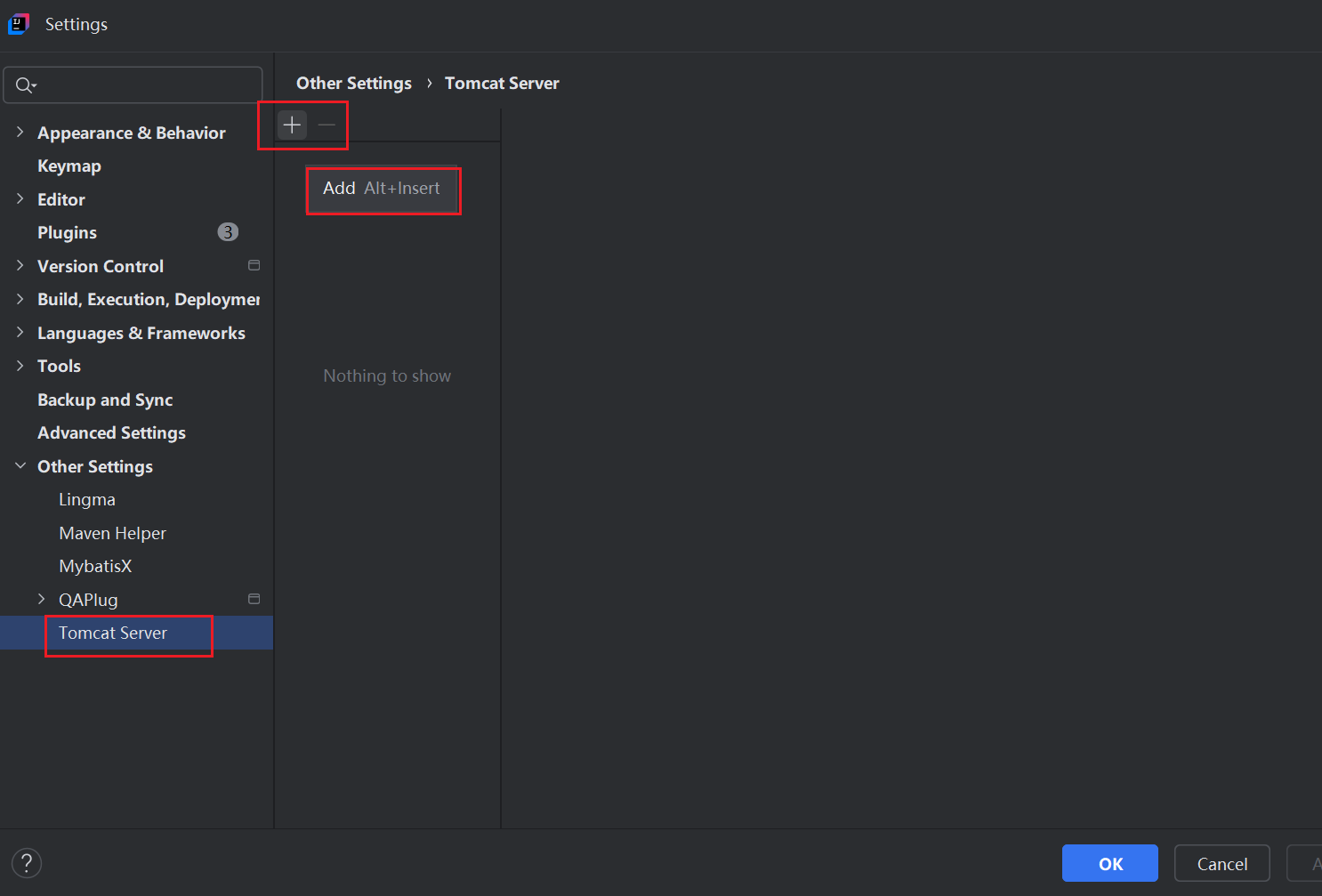
Task: Select Add Alt+Insert popup item
Action: (383, 189)
